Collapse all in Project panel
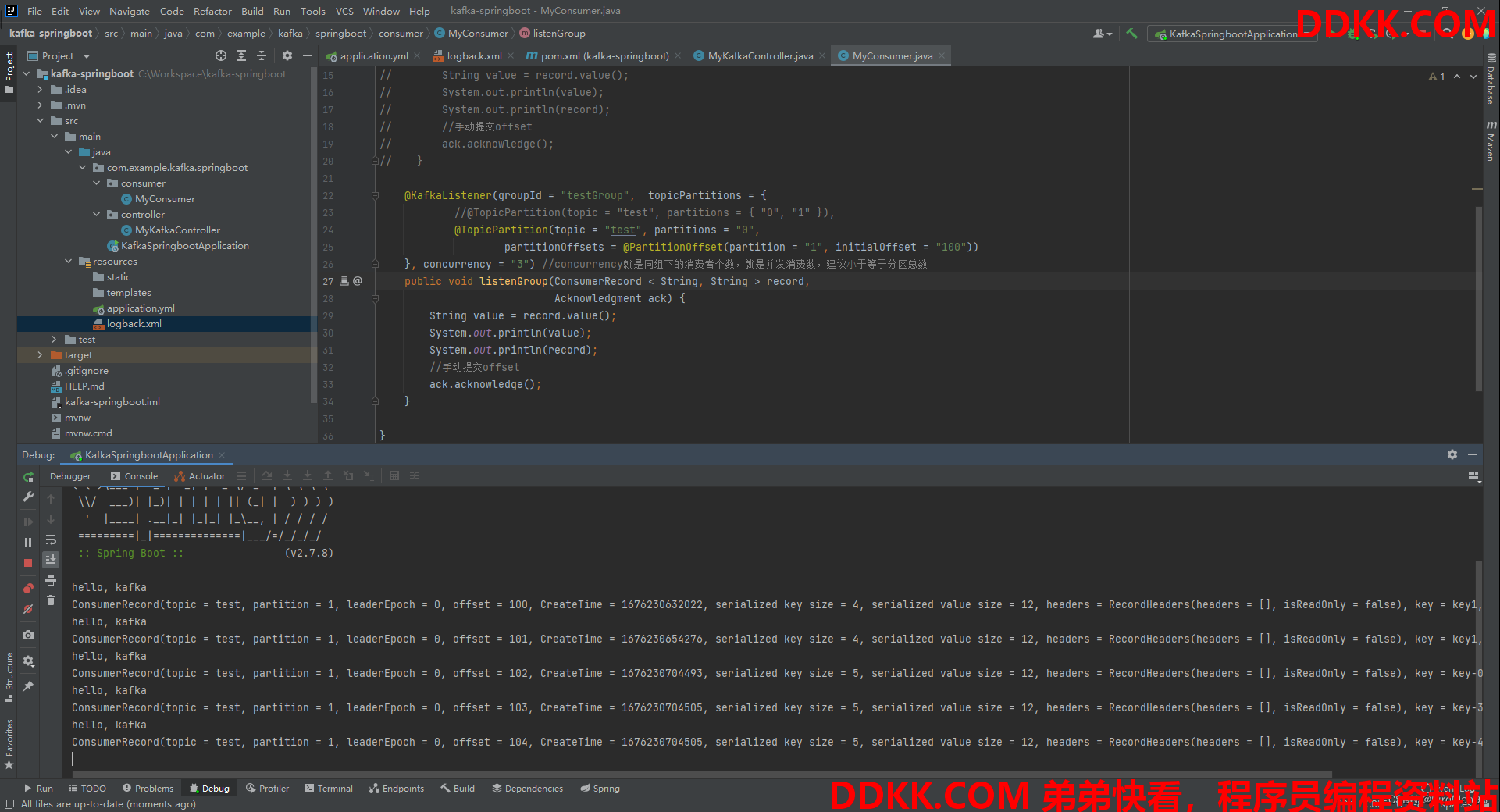 tap(262, 55)
